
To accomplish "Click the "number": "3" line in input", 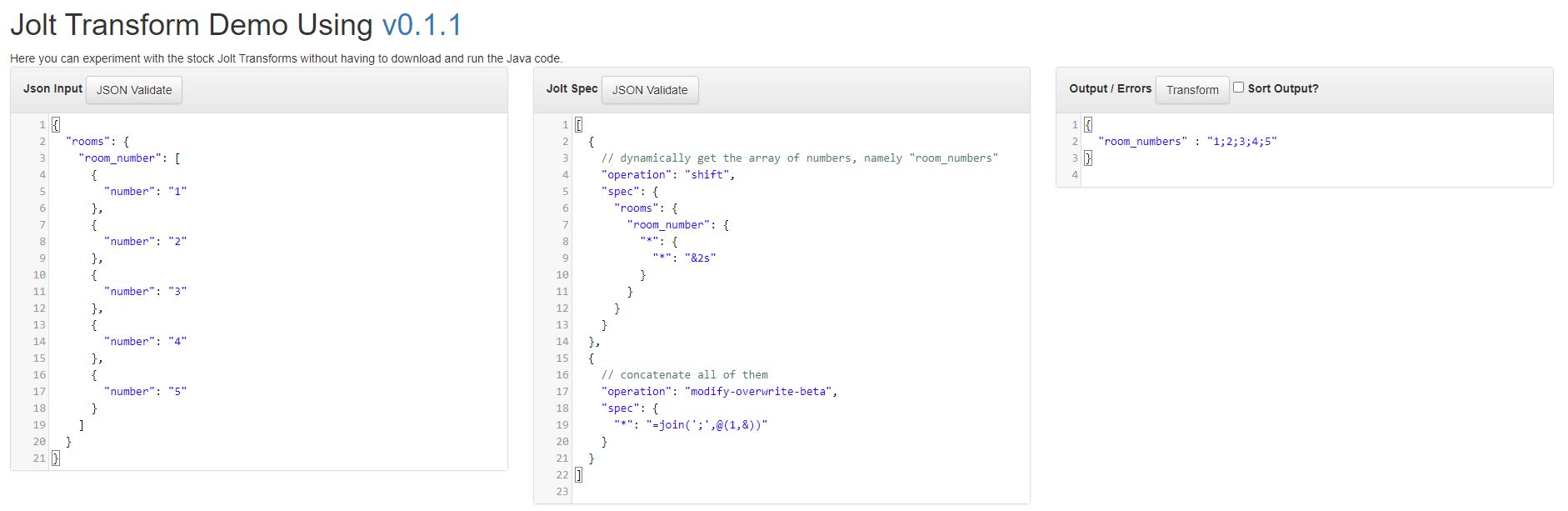I will point(145,292).
